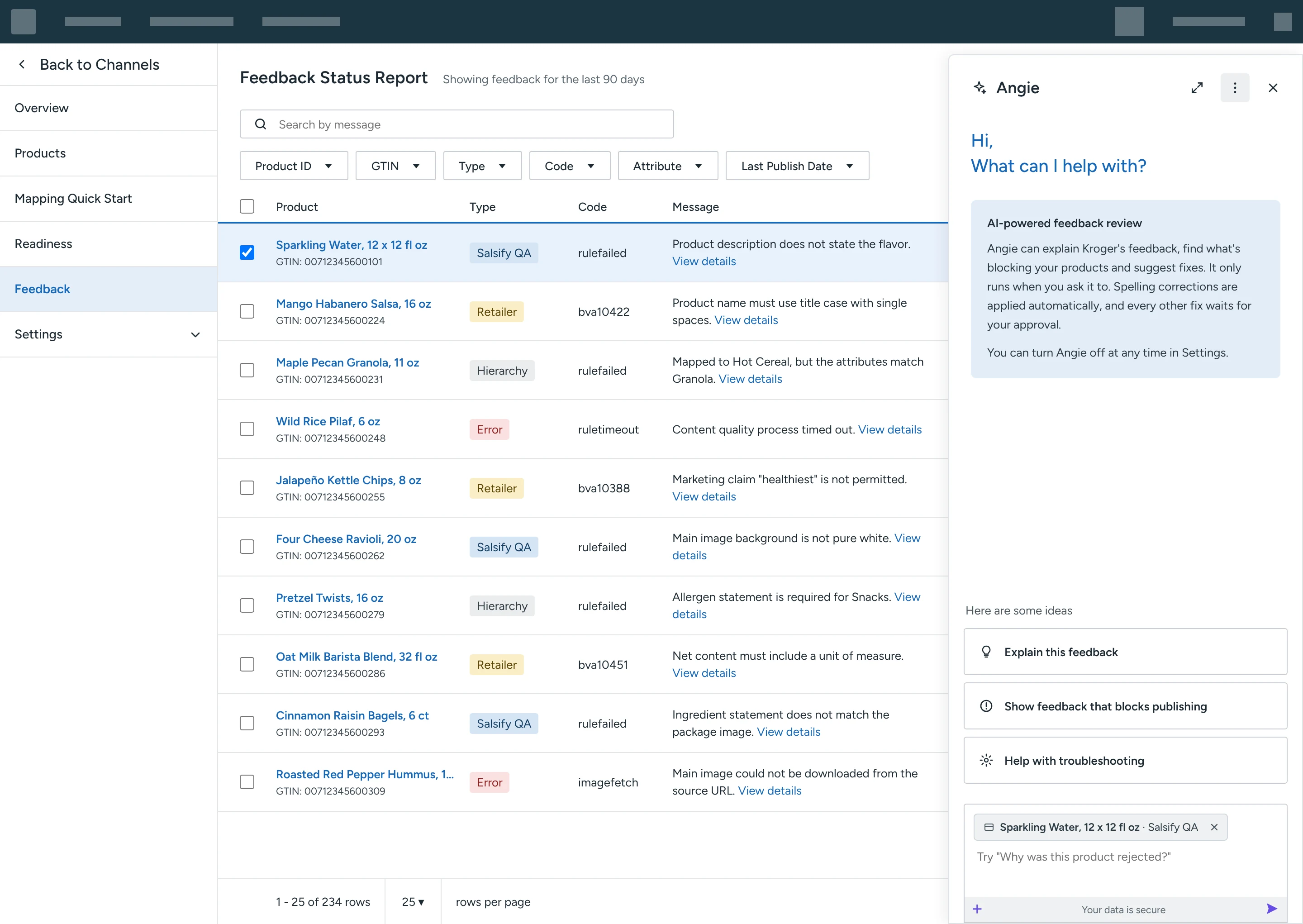The width and height of the screenshot is (1303, 924).
Task: Choose Help with troubleshooting suggestion
Action: click(1125, 761)
